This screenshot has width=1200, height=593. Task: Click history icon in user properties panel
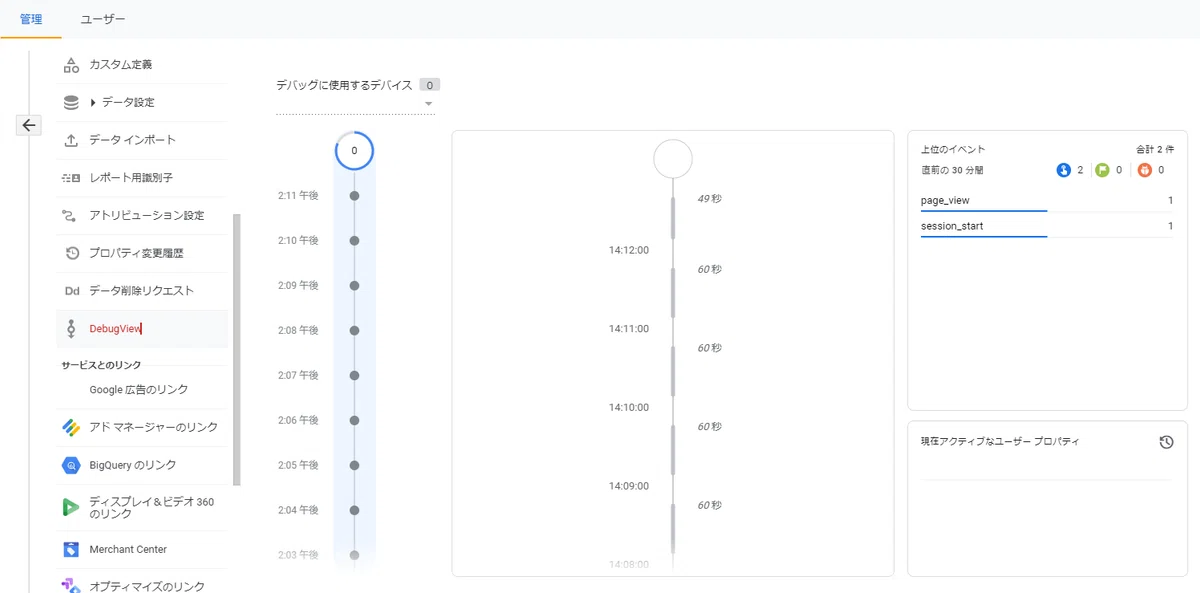1166,442
